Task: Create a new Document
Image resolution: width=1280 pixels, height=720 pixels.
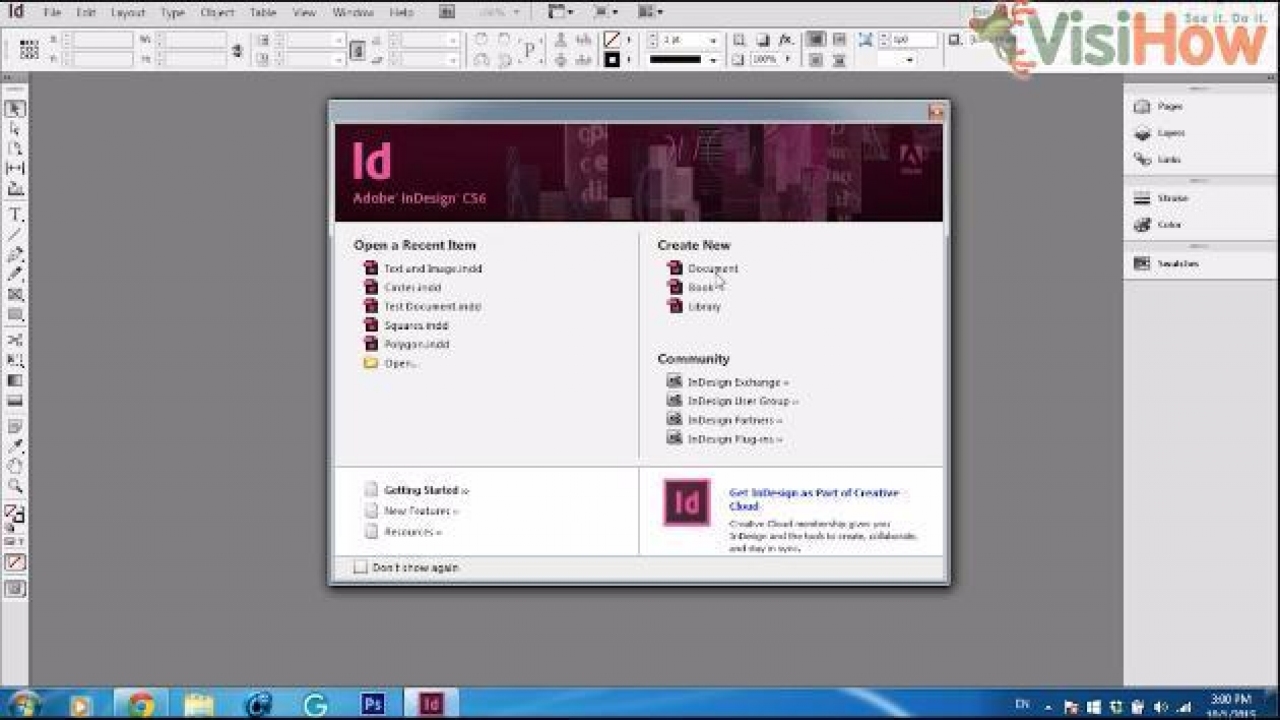Action: pyautogui.click(x=713, y=268)
